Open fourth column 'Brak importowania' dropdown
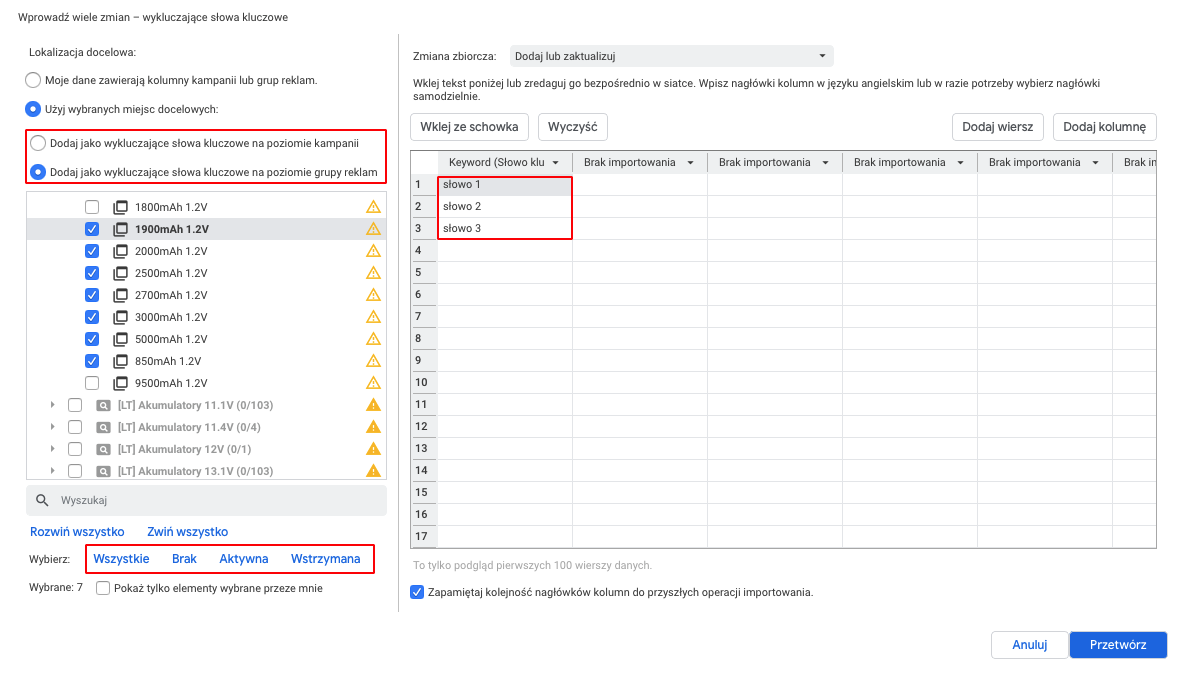Image resolution: width=1185 pixels, height=677 pixels. coord(961,162)
